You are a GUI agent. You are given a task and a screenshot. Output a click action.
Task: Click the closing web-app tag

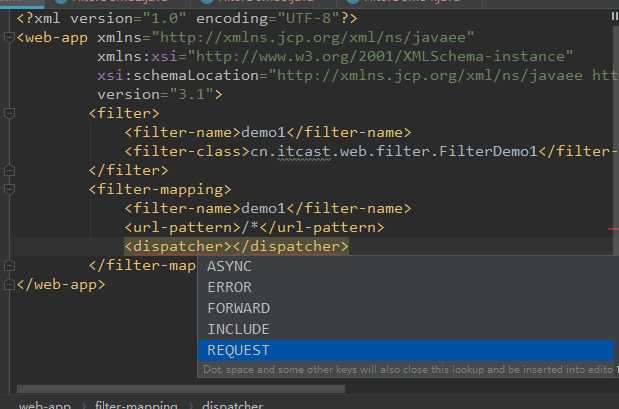point(61,284)
